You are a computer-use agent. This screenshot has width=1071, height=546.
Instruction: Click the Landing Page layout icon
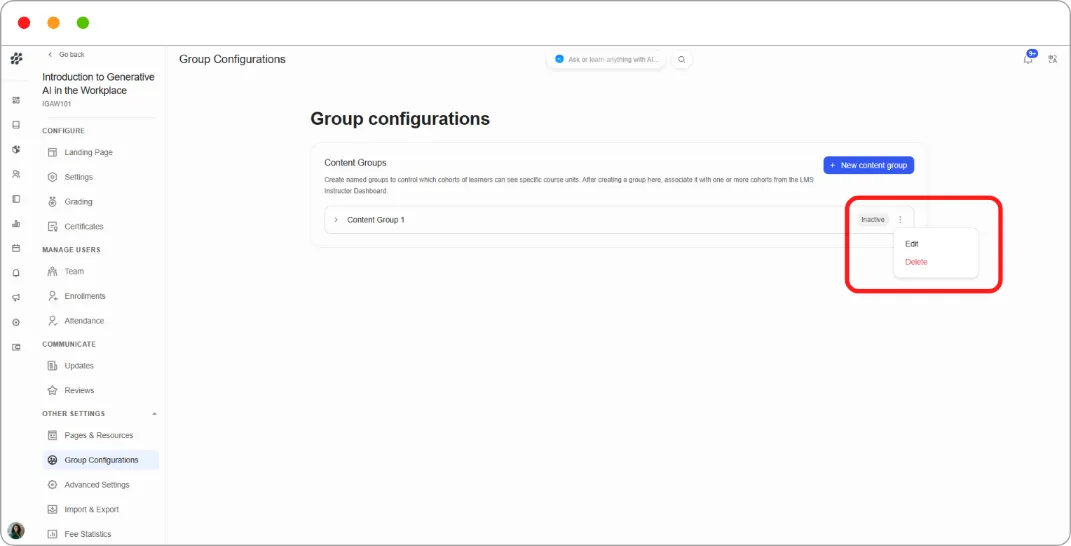coord(53,152)
